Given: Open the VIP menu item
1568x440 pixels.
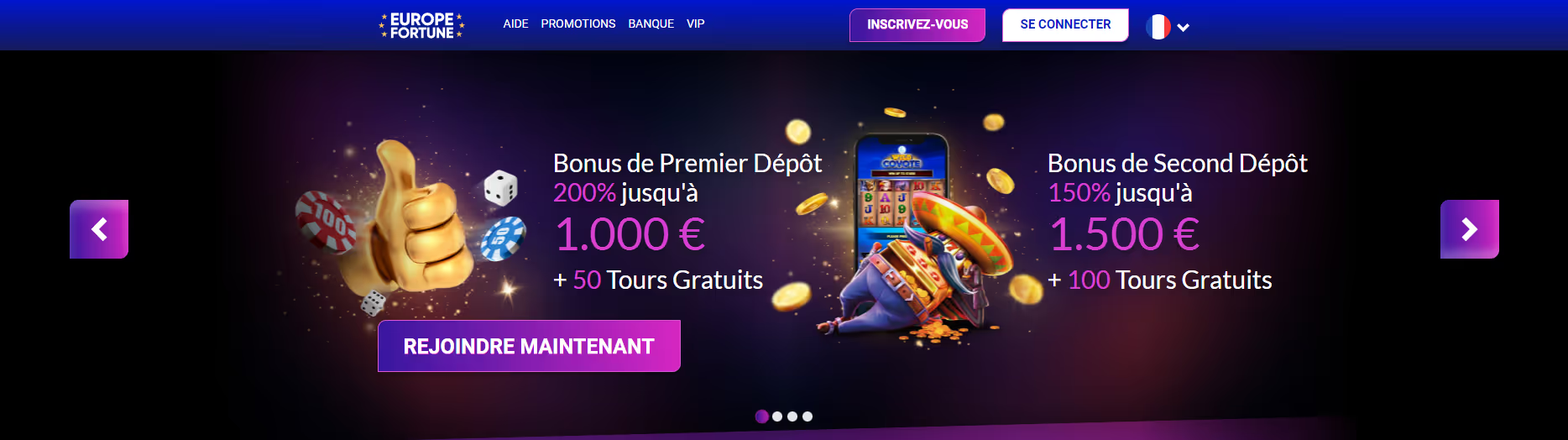Looking at the screenshot, I should pos(696,24).
